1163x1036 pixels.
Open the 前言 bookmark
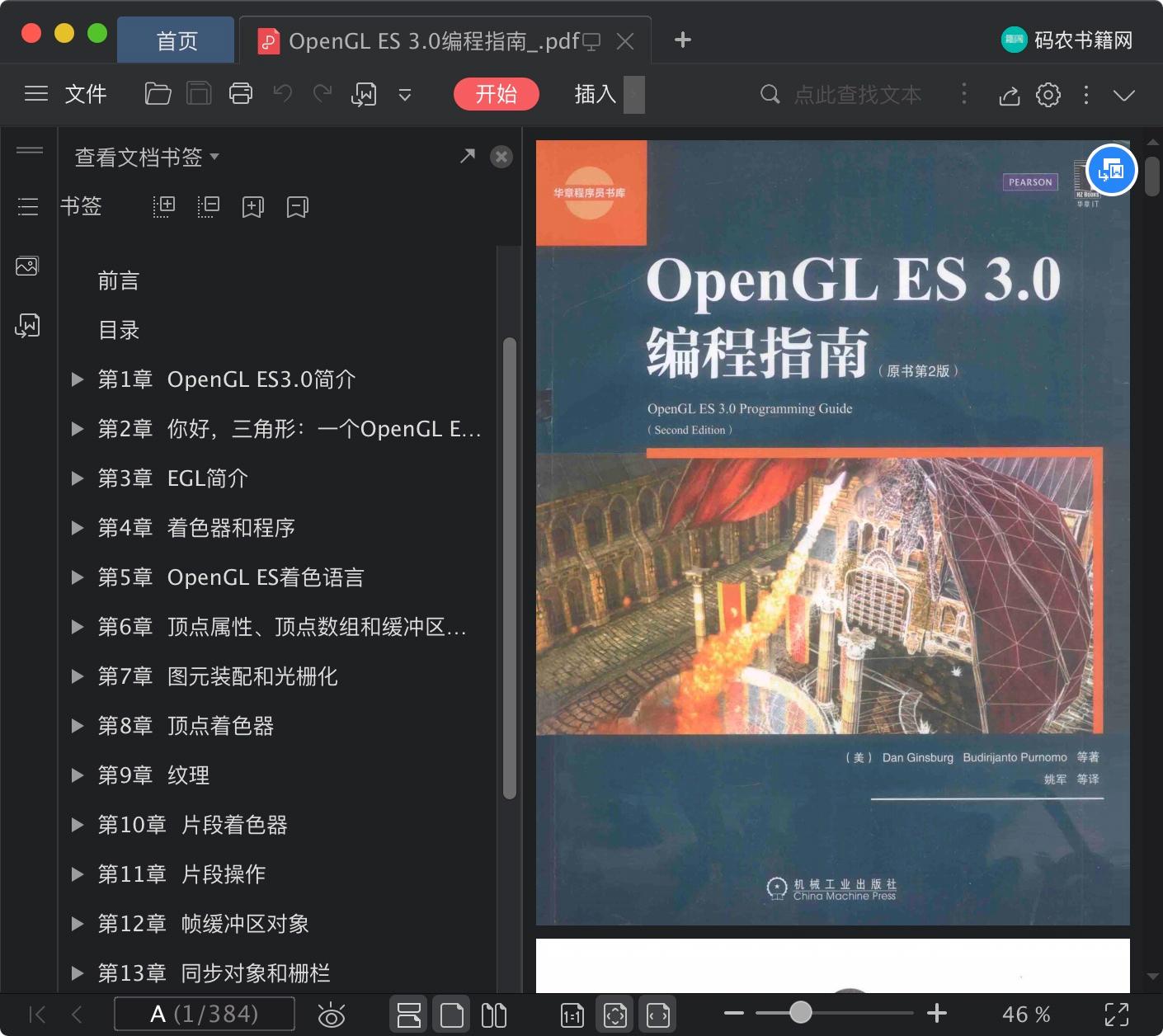click(x=119, y=280)
